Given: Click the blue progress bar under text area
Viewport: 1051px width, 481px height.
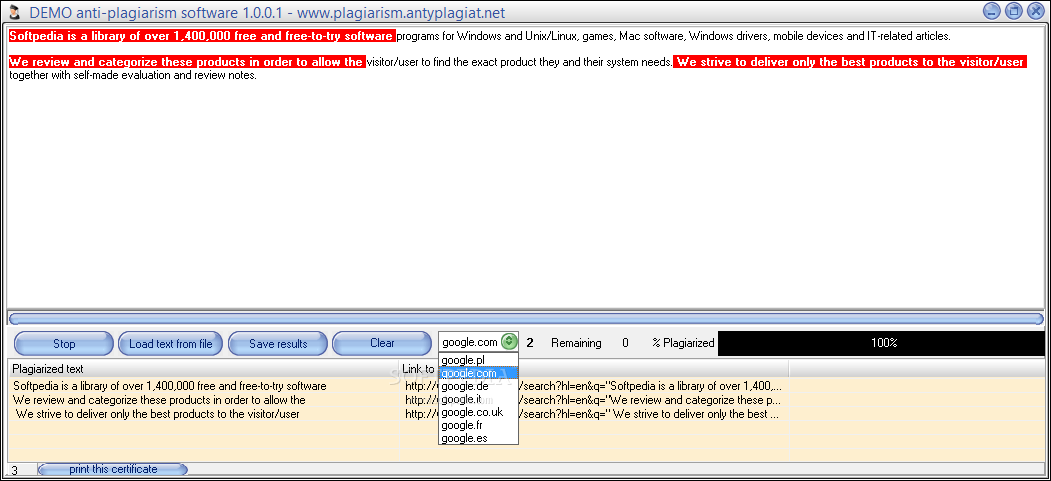Looking at the screenshot, I should (x=526, y=319).
